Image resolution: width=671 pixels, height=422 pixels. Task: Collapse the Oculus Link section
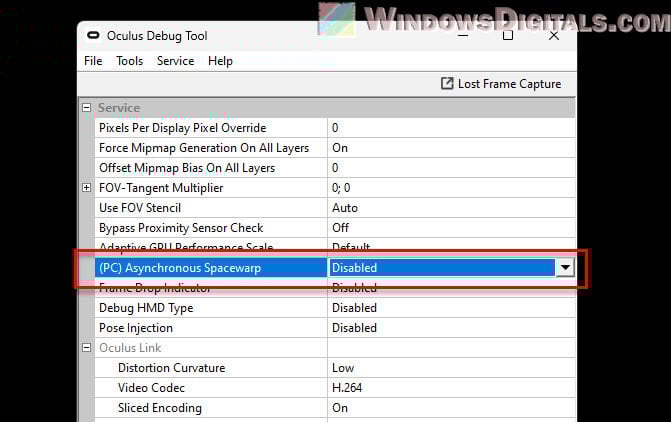(86, 348)
